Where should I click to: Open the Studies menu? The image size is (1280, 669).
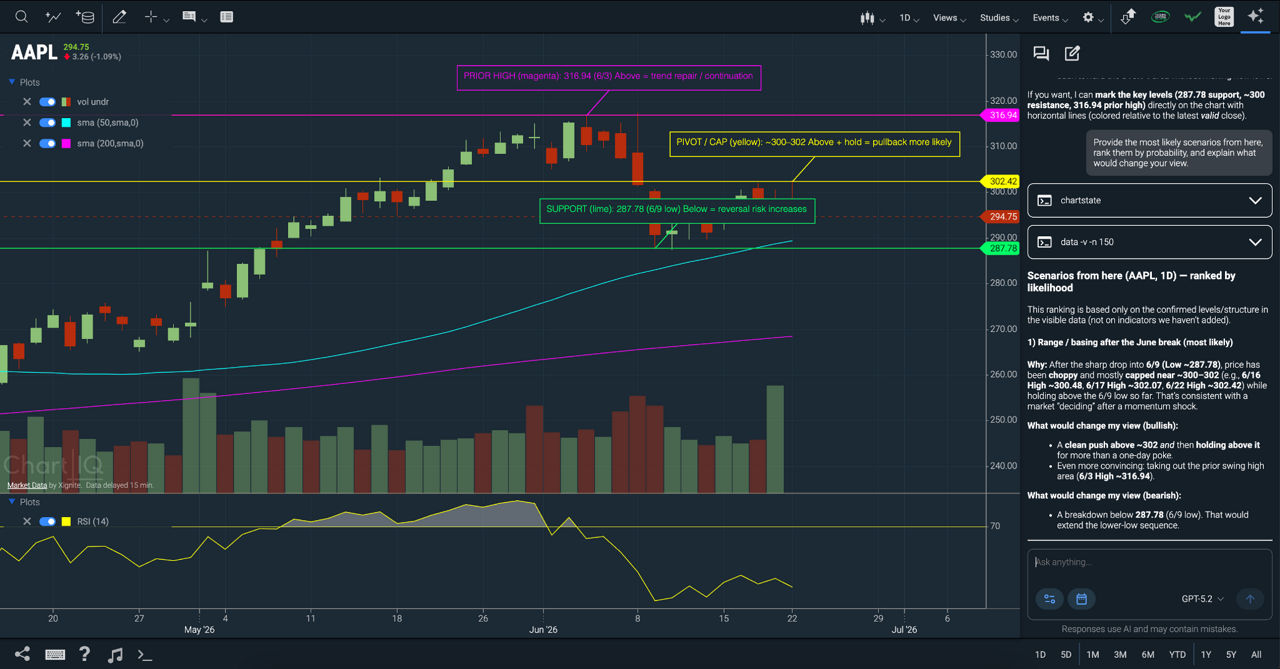point(999,17)
